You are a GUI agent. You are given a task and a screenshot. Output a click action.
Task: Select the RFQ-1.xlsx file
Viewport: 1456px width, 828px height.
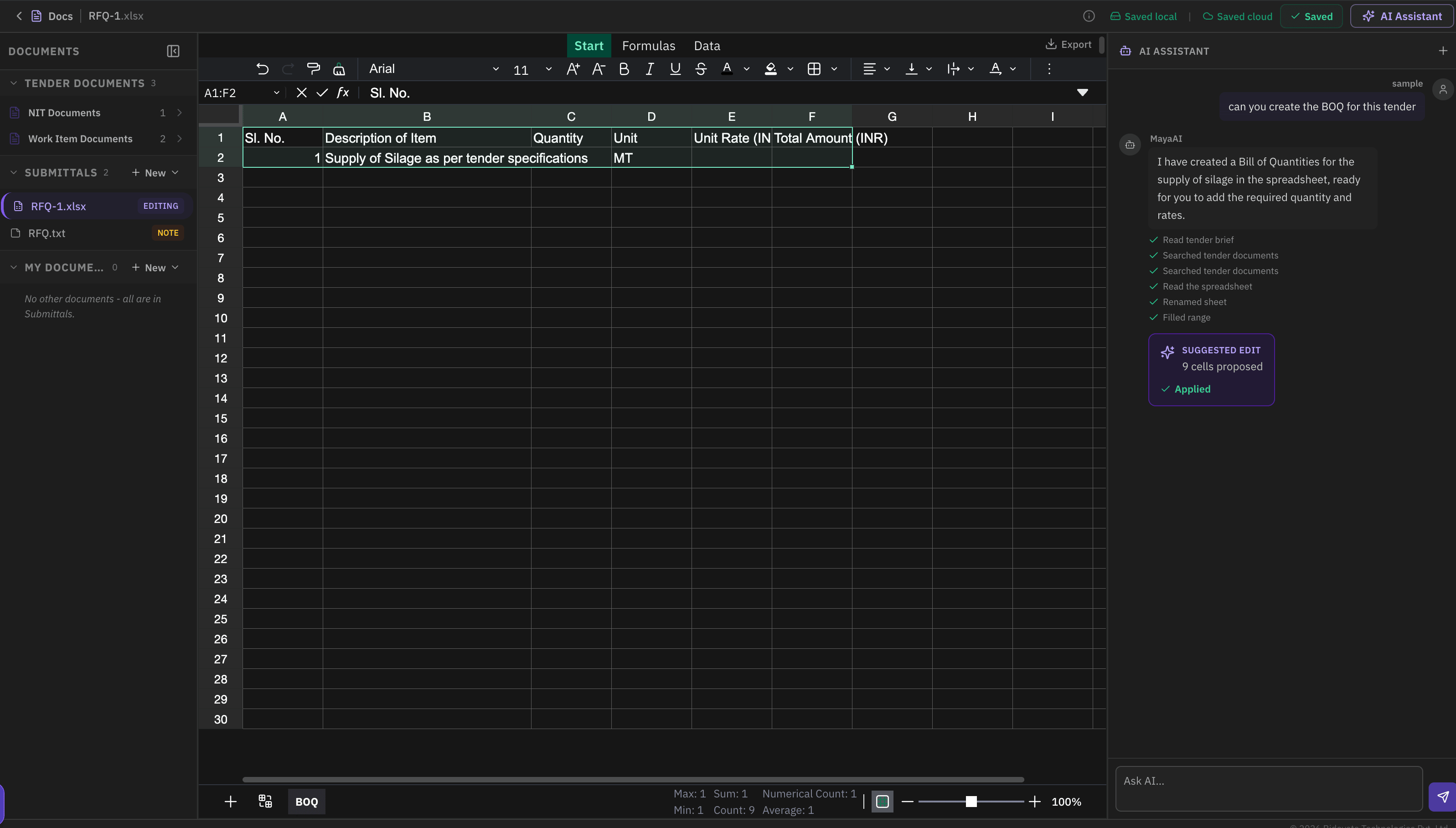(97, 206)
